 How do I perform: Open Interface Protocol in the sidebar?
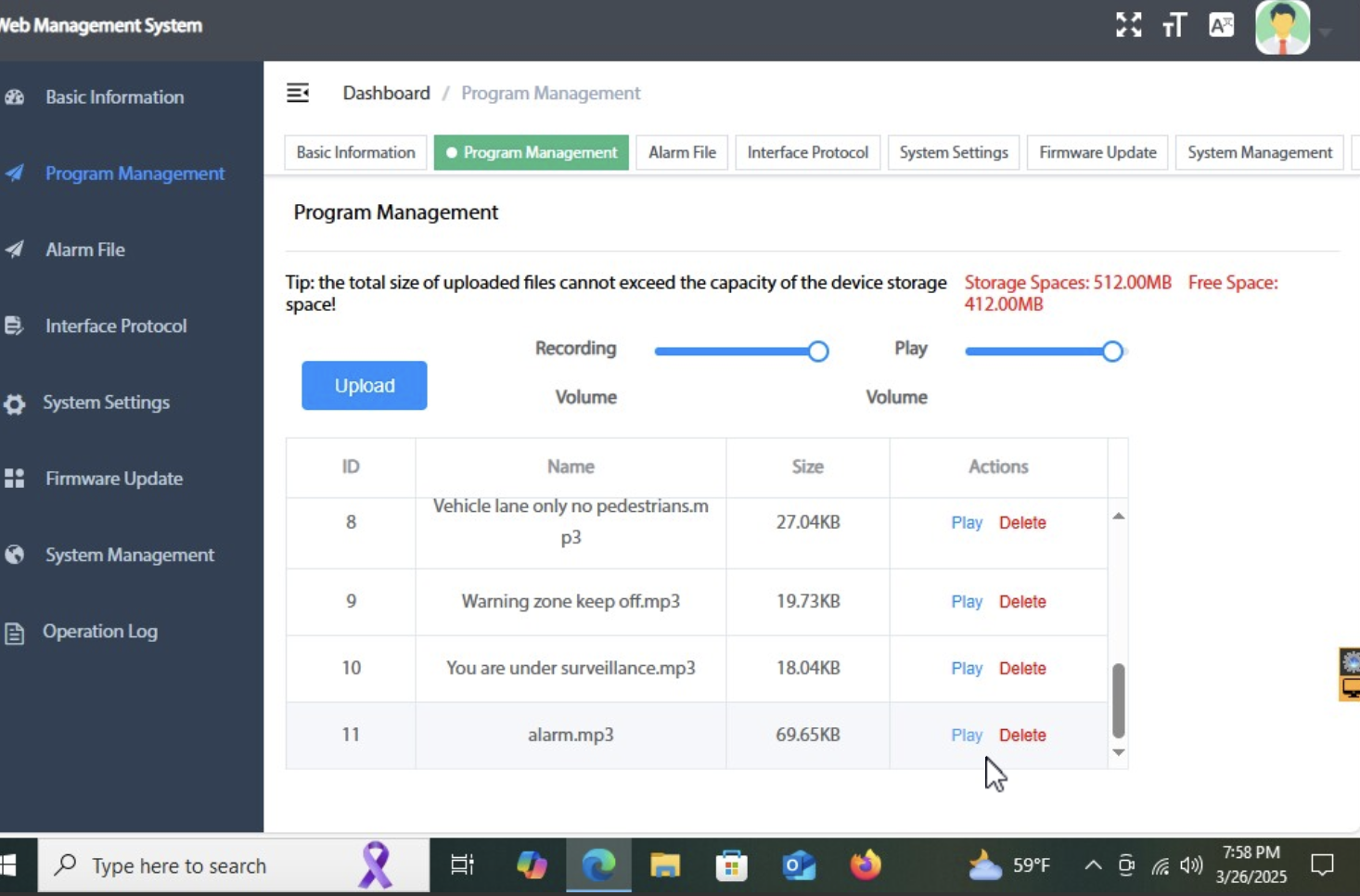point(116,326)
